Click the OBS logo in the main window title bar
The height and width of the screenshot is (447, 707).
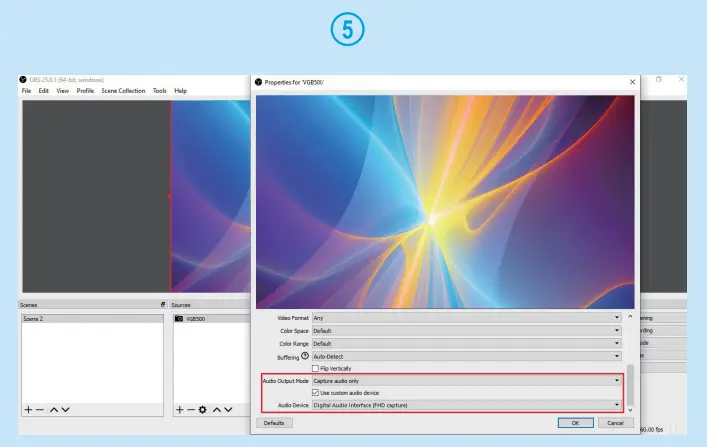23,79
